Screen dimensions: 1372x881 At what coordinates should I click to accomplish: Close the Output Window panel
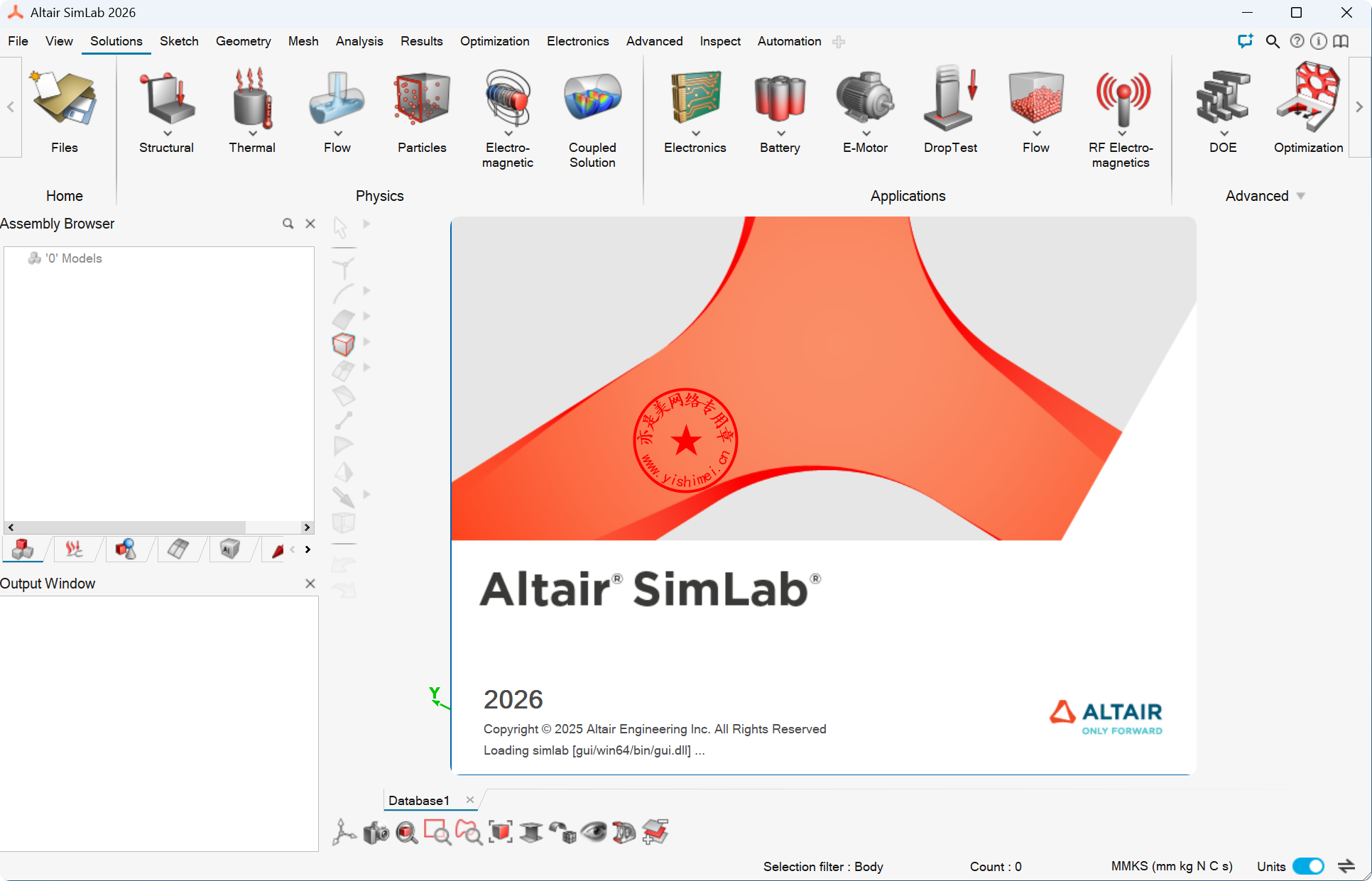tap(310, 584)
